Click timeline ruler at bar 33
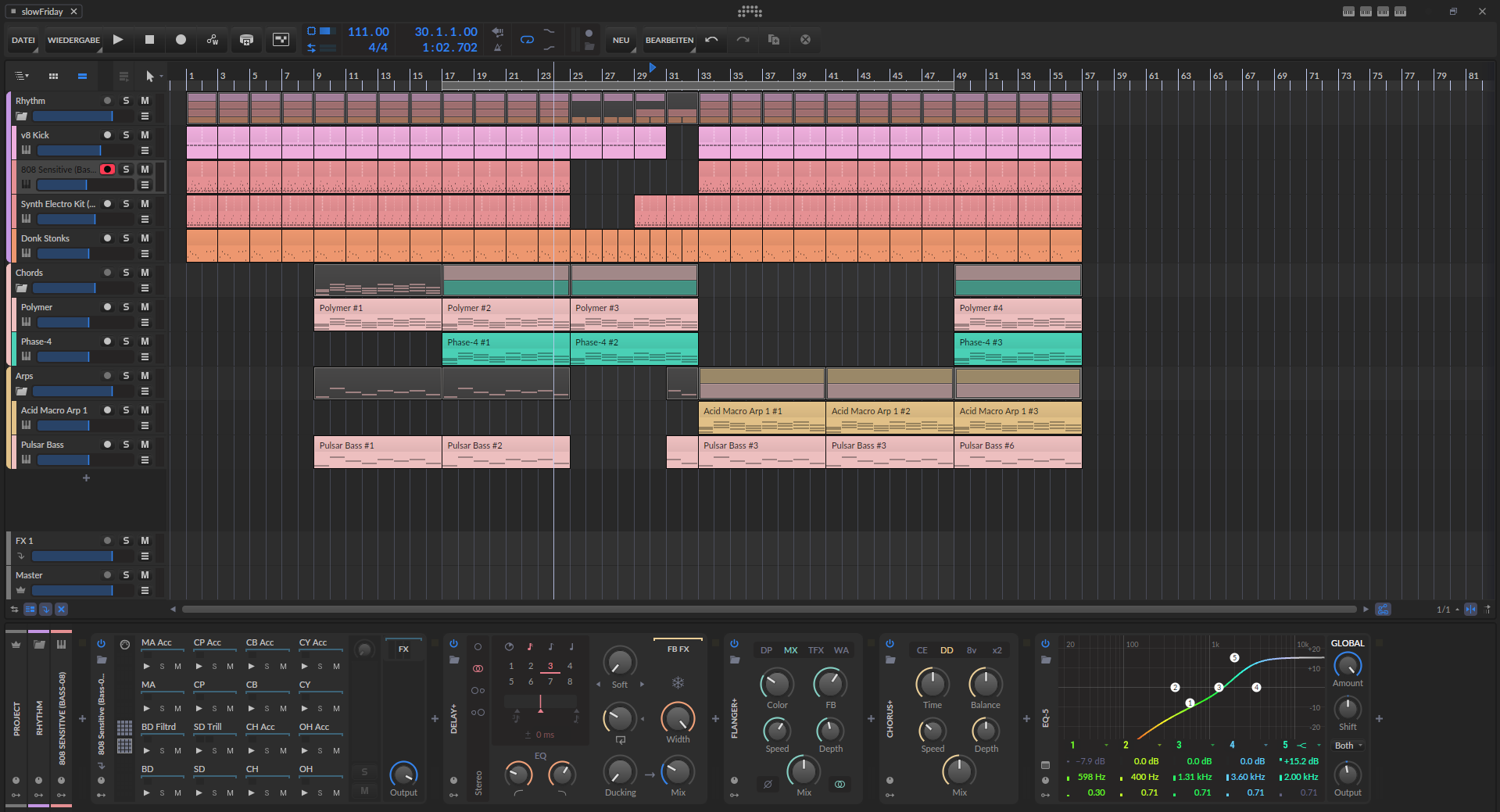Viewport: 1500px width, 812px height. coord(706,76)
